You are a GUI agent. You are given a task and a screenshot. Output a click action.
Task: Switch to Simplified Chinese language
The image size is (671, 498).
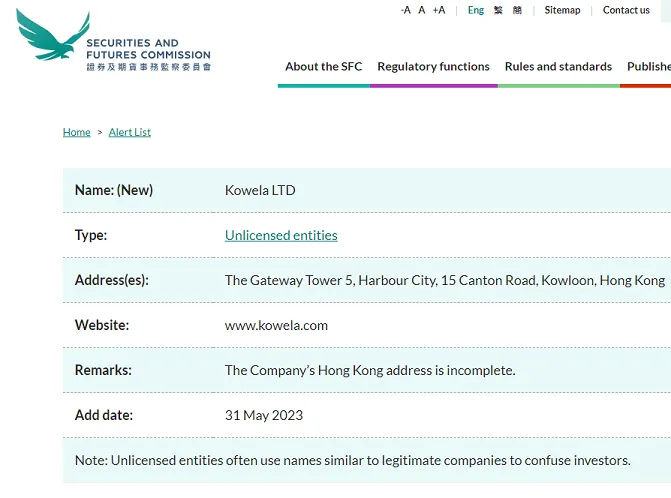tap(517, 10)
